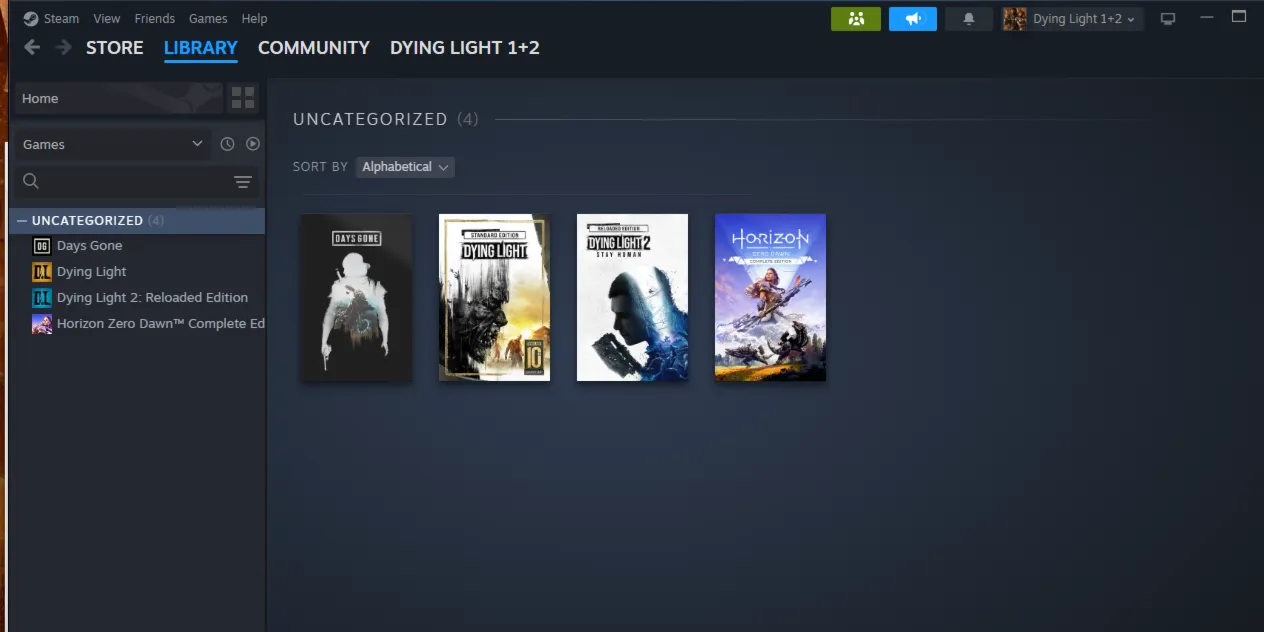1264x632 pixels.
Task: Click the Dying Light 2 sidebar icon
Action: 42,298
